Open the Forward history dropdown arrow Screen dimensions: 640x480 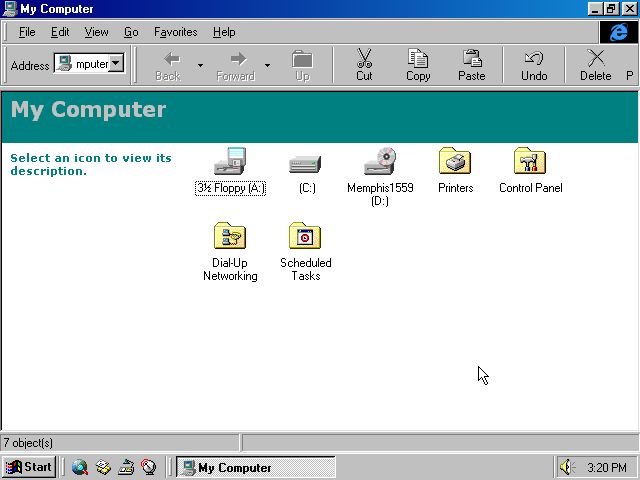click(x=267, y=65)
